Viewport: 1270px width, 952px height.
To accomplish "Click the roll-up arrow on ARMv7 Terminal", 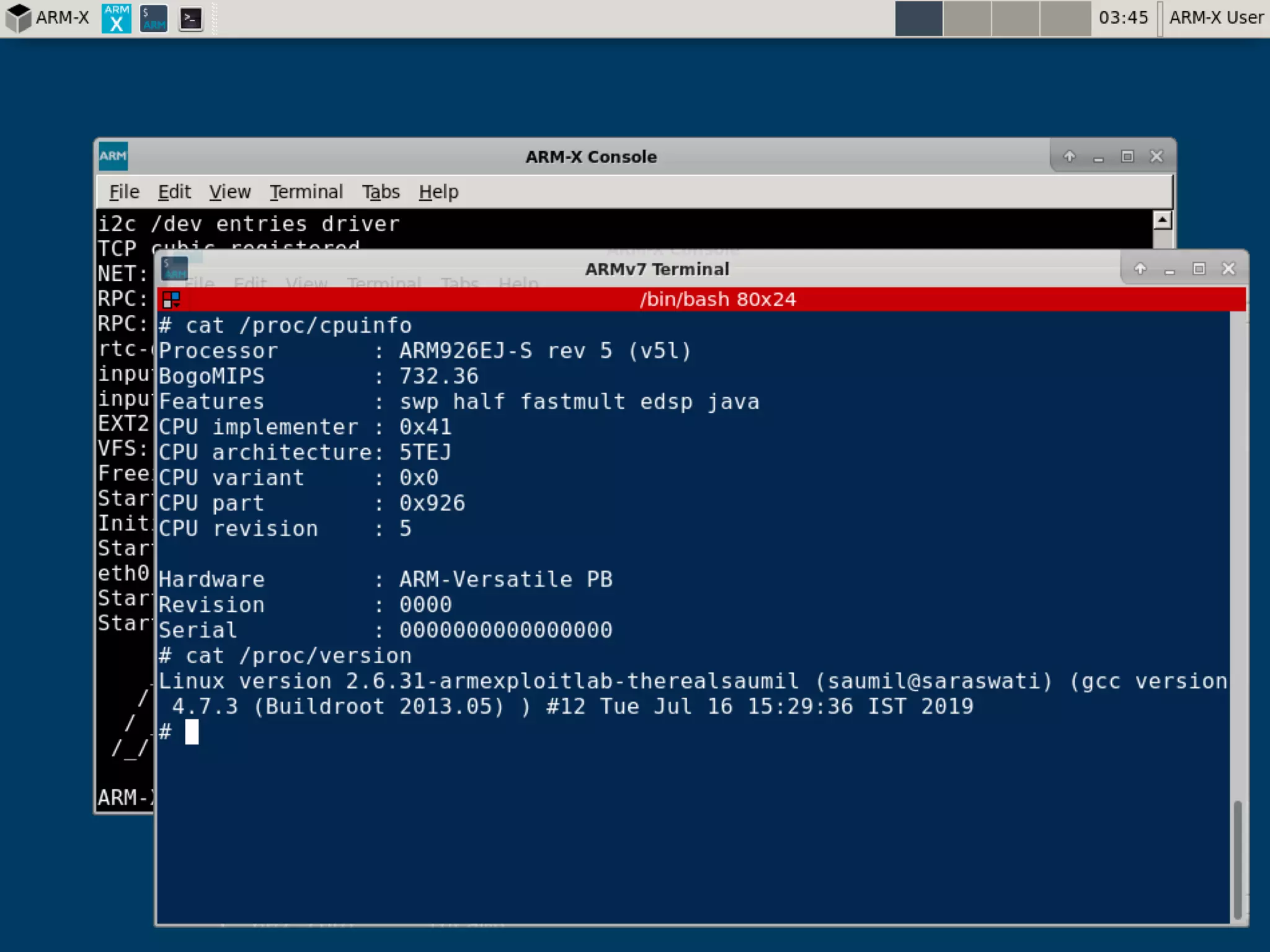I will [x=1140, y=269].
